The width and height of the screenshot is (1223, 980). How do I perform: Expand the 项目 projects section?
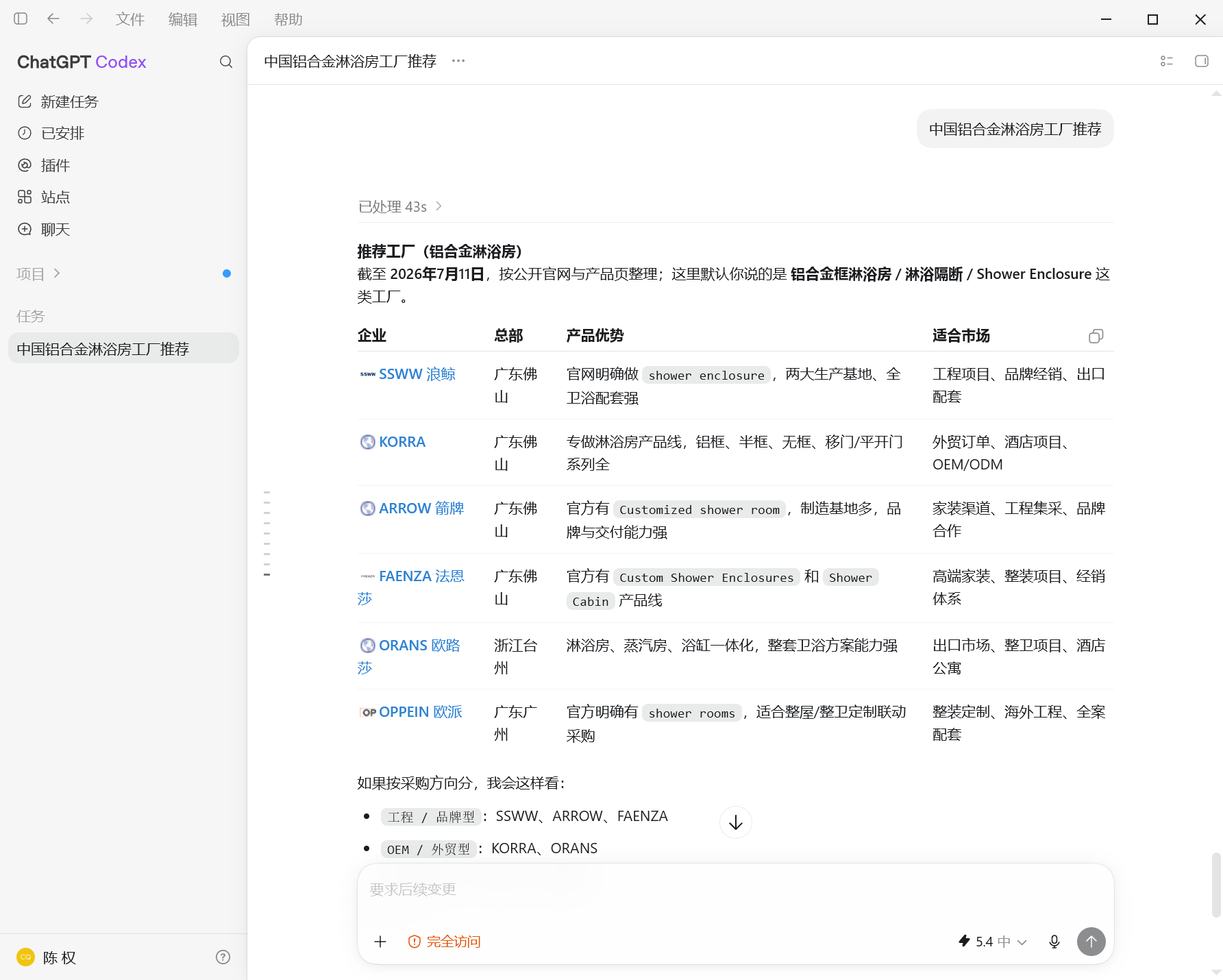coord(38,273)
